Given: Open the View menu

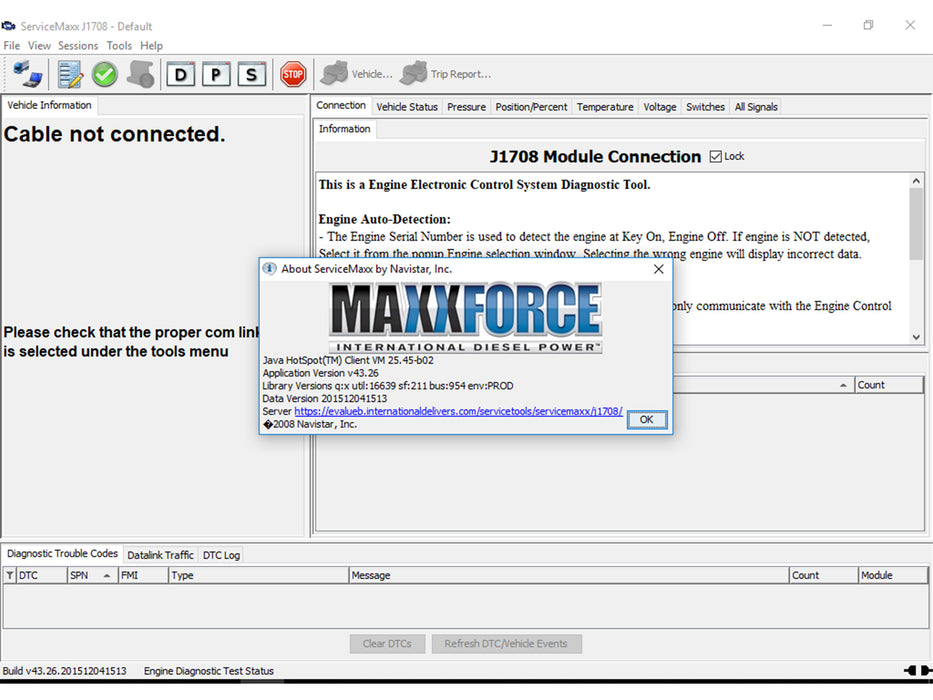Looking at the screenshot, I should point(39,46).
